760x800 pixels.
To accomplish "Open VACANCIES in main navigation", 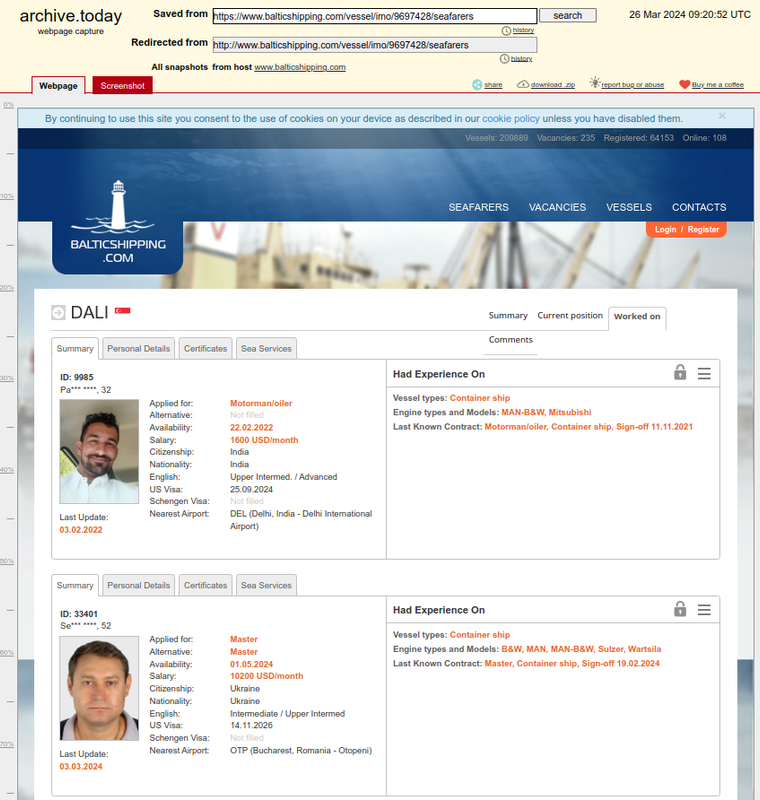I will pyautogui.click(x=558, y=208).
